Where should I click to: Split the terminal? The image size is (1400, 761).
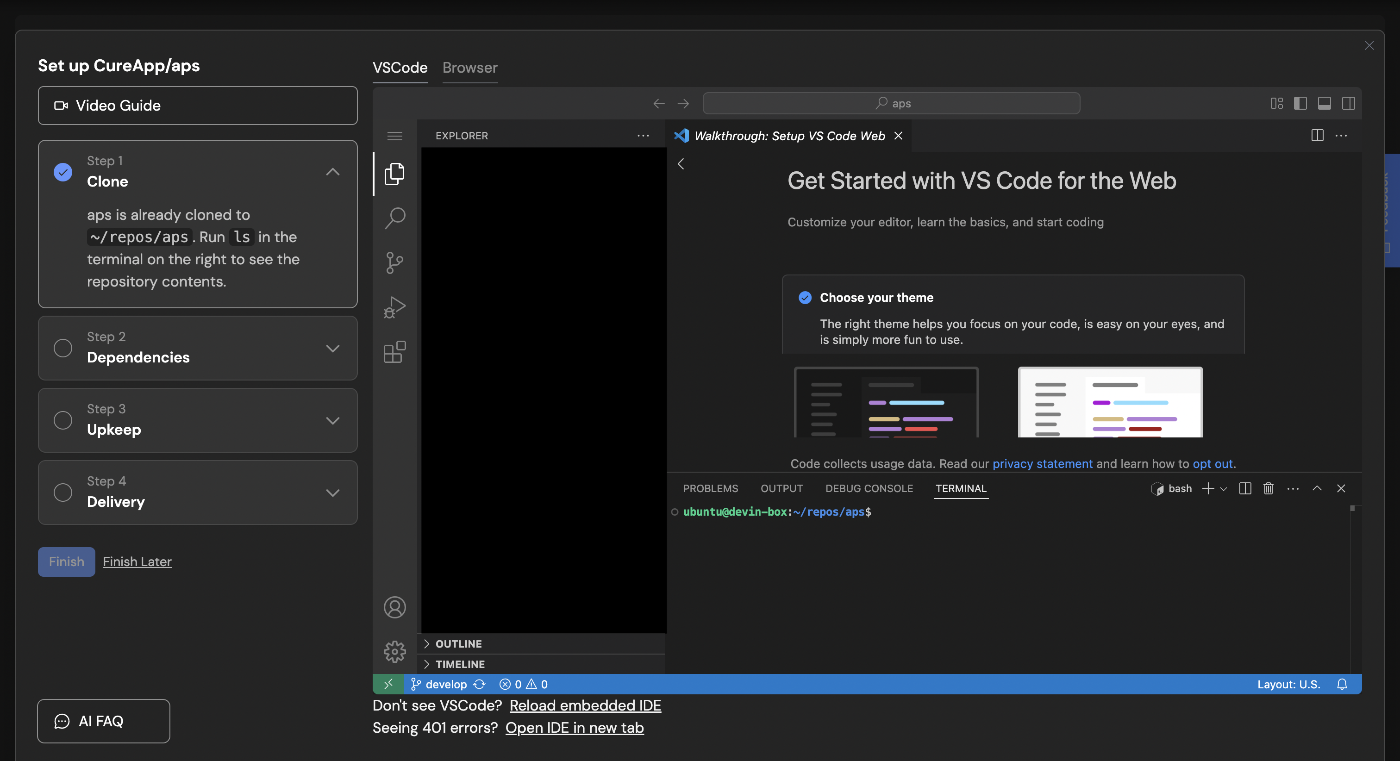click(1245, 488)
